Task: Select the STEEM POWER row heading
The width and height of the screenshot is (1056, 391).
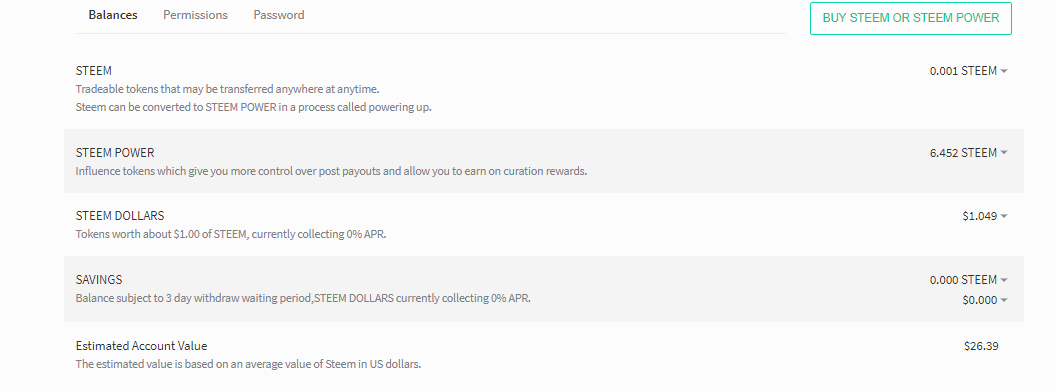Action: 115,153
